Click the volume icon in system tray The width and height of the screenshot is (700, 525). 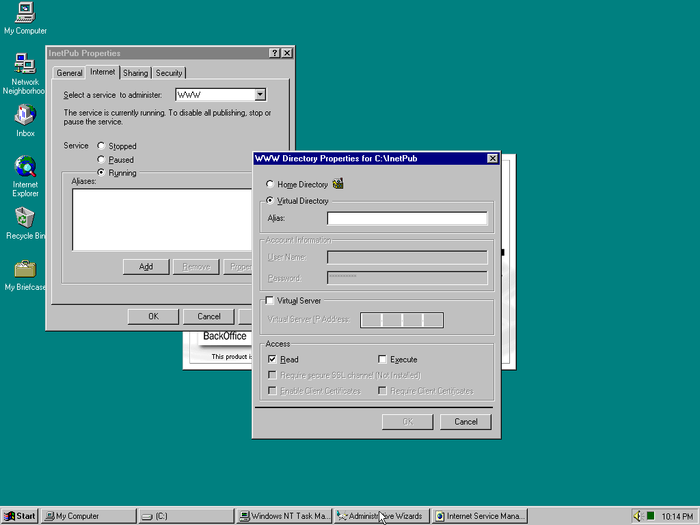coord(637,516)
